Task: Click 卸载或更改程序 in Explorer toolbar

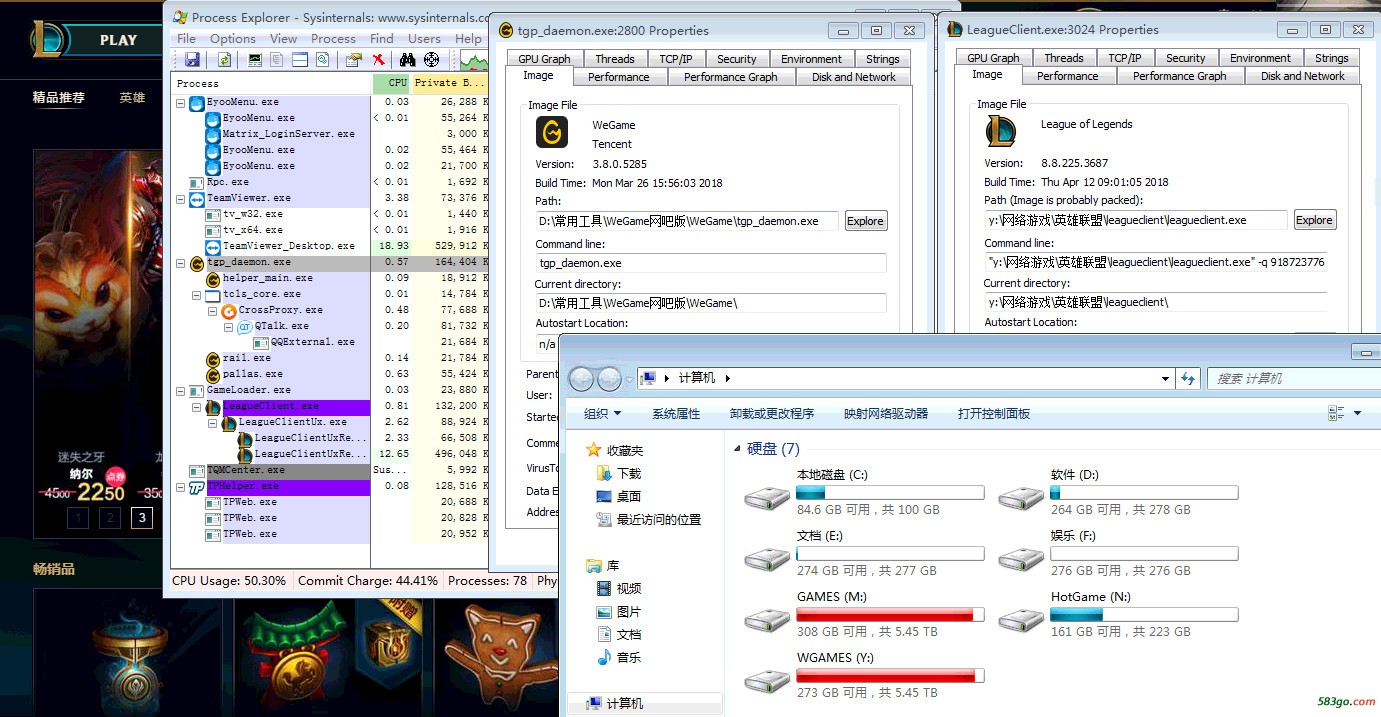Action: 772,413
